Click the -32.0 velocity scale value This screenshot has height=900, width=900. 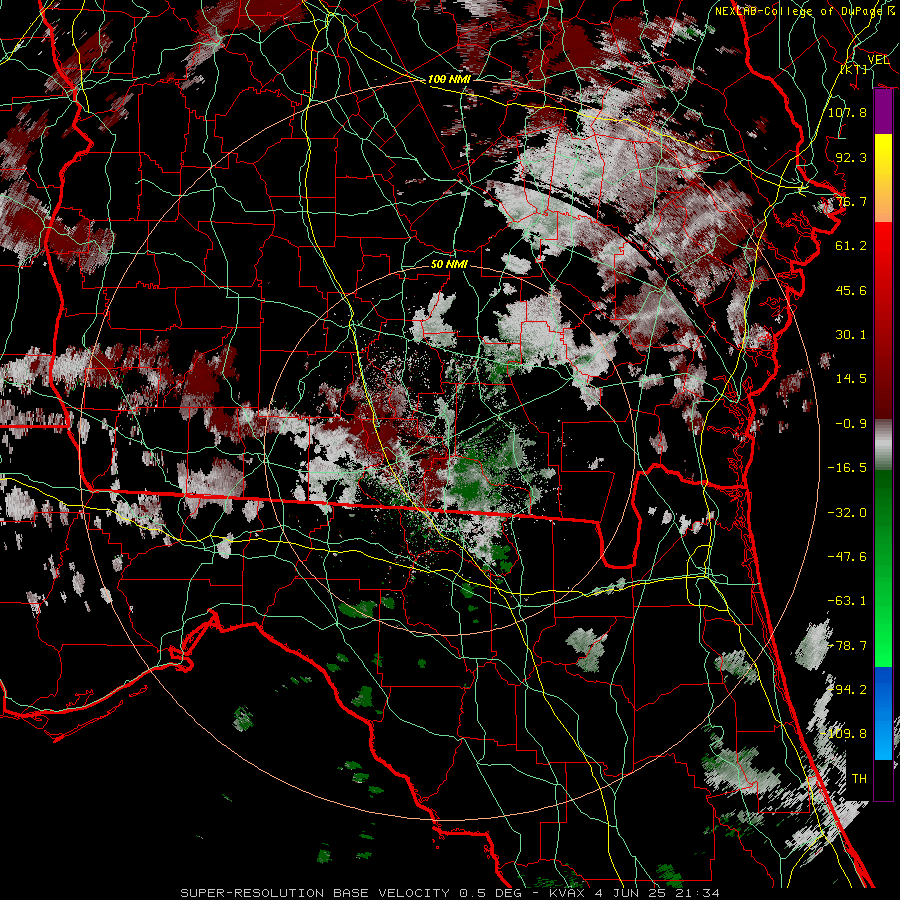click(847, 513)
